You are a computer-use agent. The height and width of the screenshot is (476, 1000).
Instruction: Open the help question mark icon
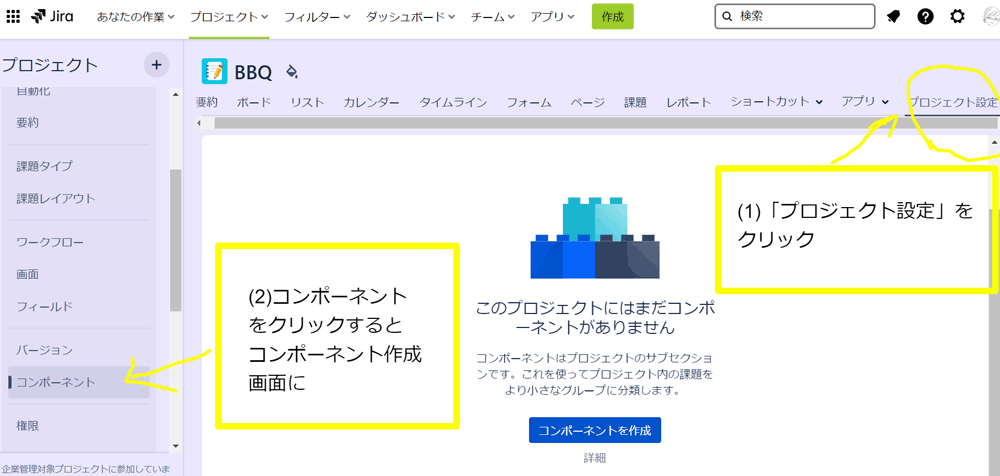pyautogui.click(x=925, y=17)
